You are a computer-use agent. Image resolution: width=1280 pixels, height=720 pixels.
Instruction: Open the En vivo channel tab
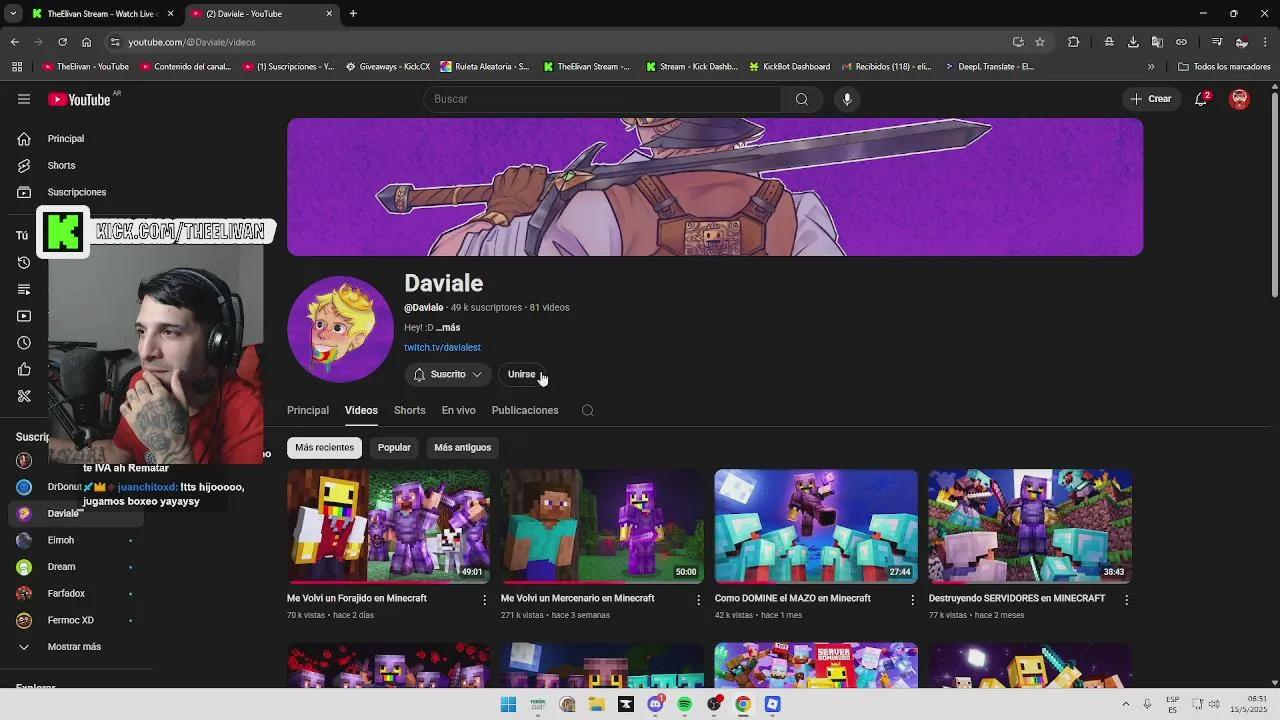pyautogui.click(x=458, y=410)
